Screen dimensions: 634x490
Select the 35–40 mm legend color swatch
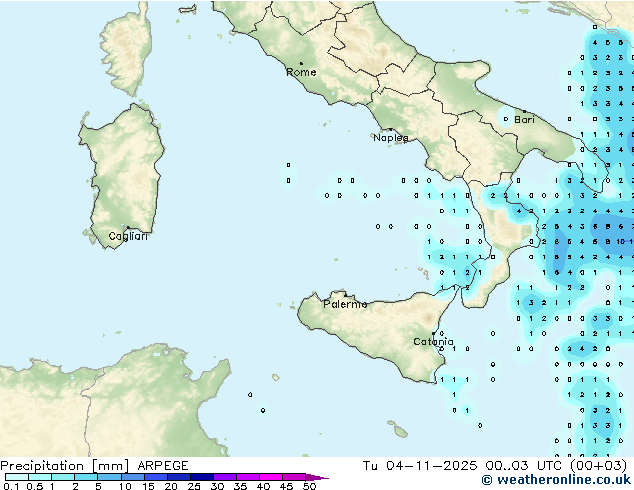(x=247, y=477)
